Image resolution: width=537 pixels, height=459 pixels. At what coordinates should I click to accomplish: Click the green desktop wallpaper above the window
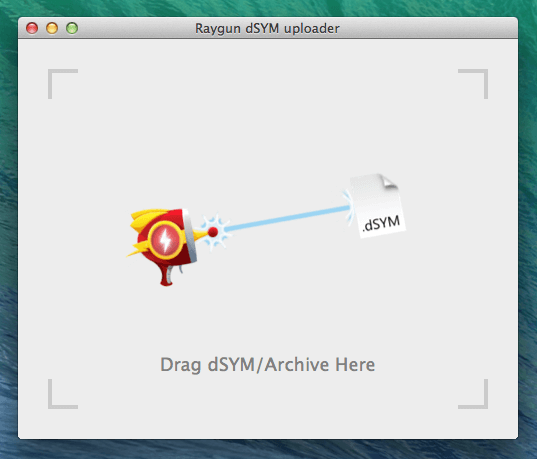tap(268, 8)
